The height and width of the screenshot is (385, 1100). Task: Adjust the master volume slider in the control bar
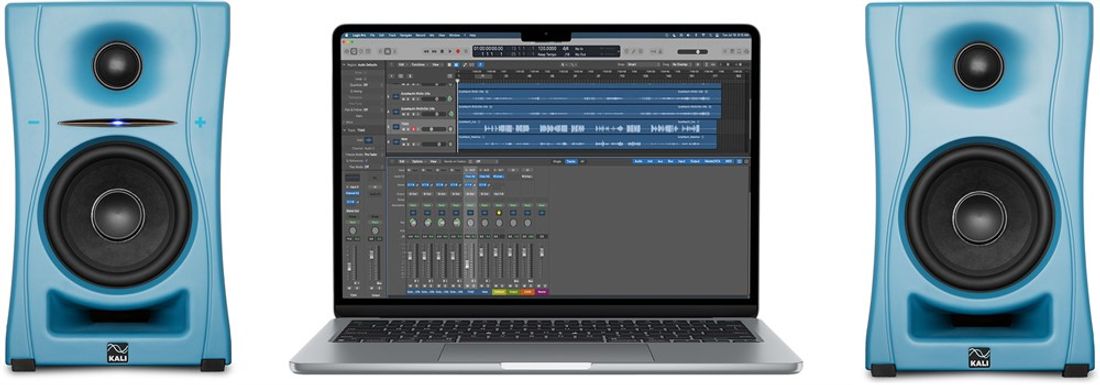692,52
